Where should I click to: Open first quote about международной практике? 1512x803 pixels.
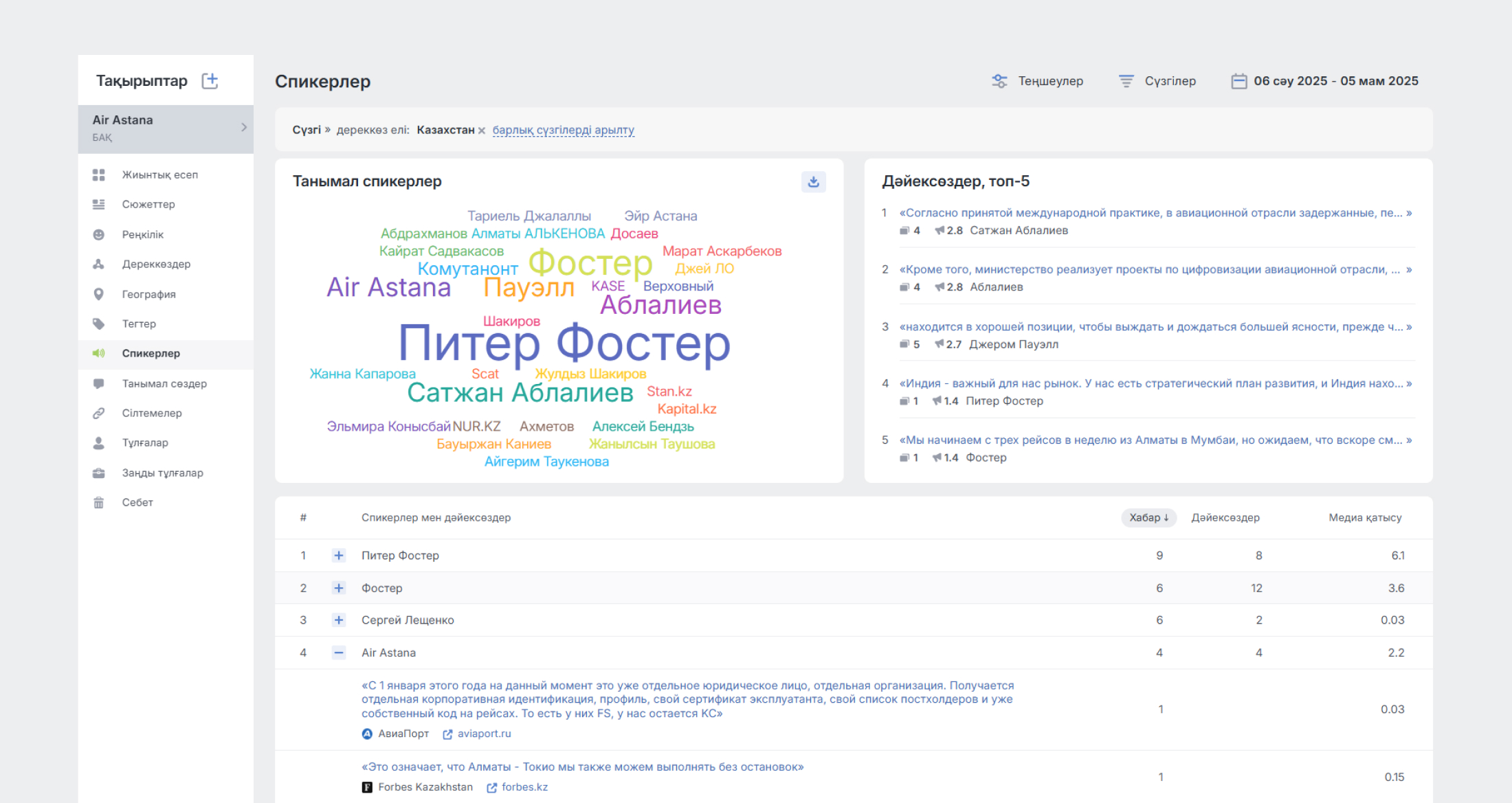pyautogui.click(x=1155, y=213)
